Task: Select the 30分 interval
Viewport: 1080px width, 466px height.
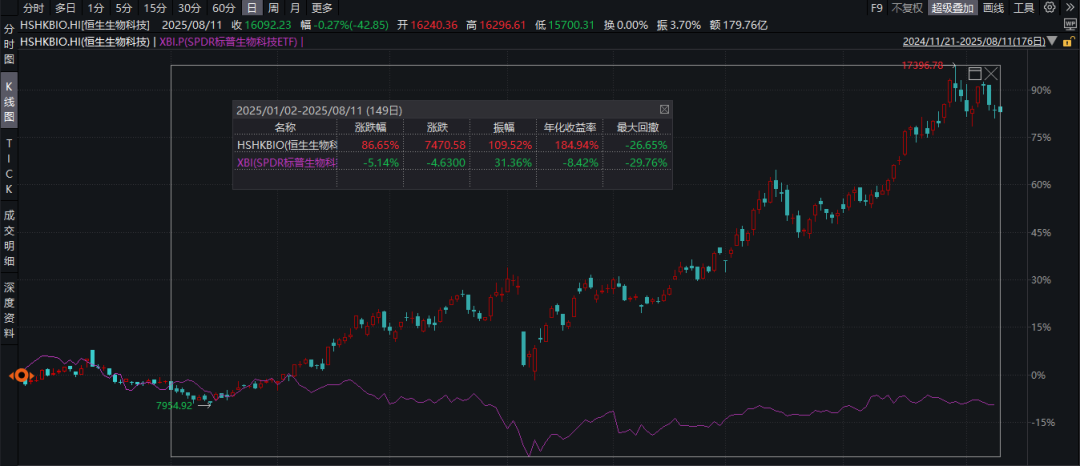Action: (x=188, y=8)
